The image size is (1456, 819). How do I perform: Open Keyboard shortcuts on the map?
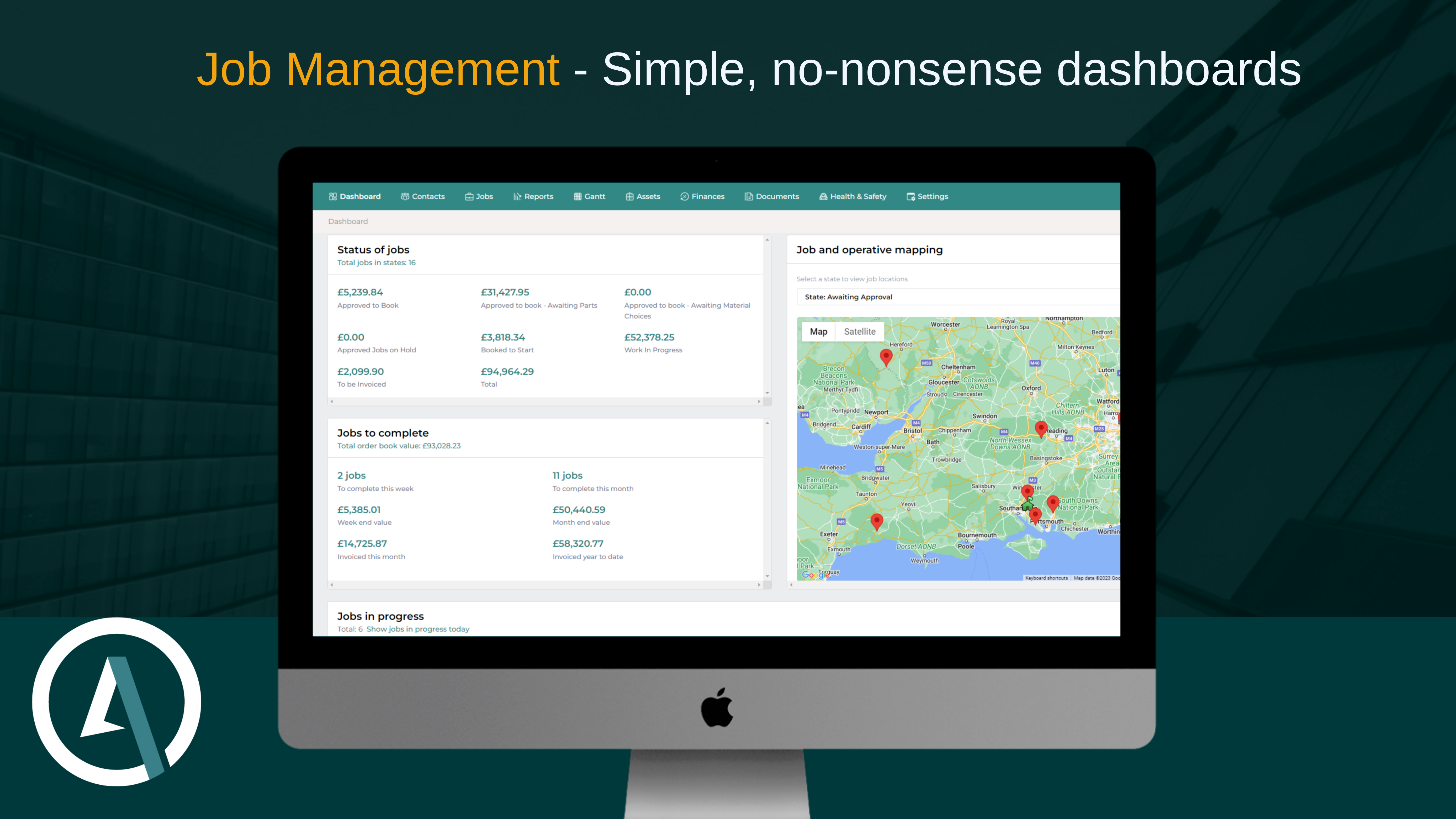pos(1046,578)
